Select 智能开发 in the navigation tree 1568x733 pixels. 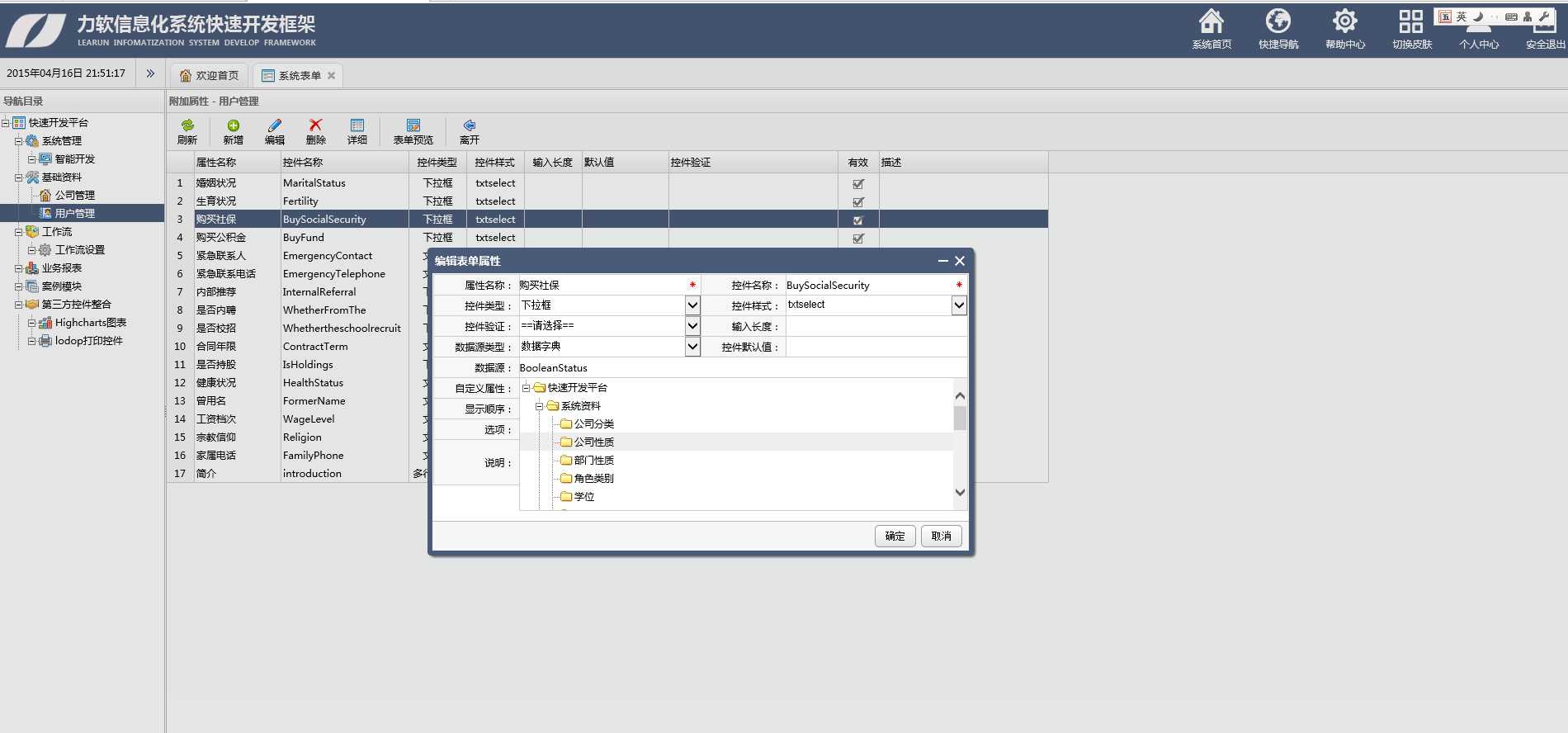pyautogui.click(x=74, y=158)
